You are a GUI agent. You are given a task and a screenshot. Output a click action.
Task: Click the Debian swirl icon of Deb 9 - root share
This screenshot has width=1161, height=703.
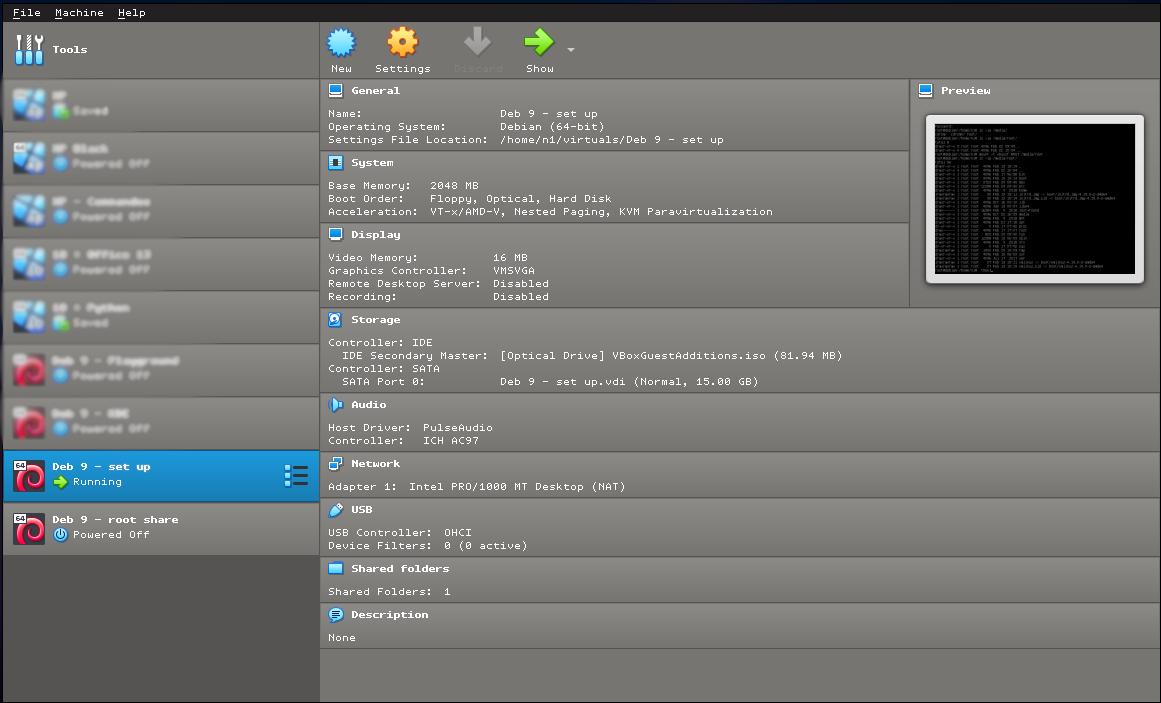click(30, 529)
